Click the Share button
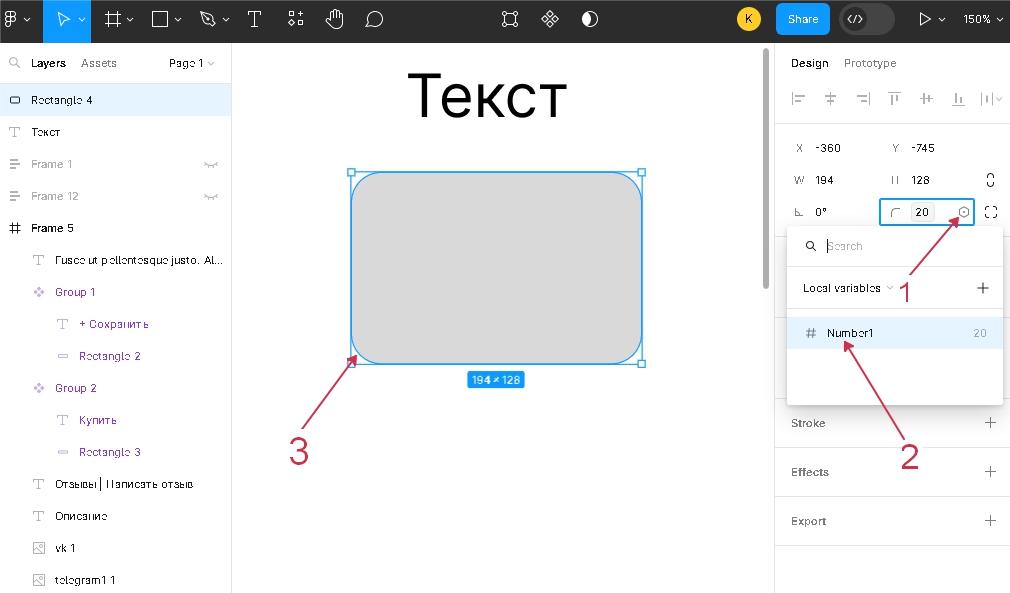The width and height of the screenshot is (1010, 593). point(803,19)
